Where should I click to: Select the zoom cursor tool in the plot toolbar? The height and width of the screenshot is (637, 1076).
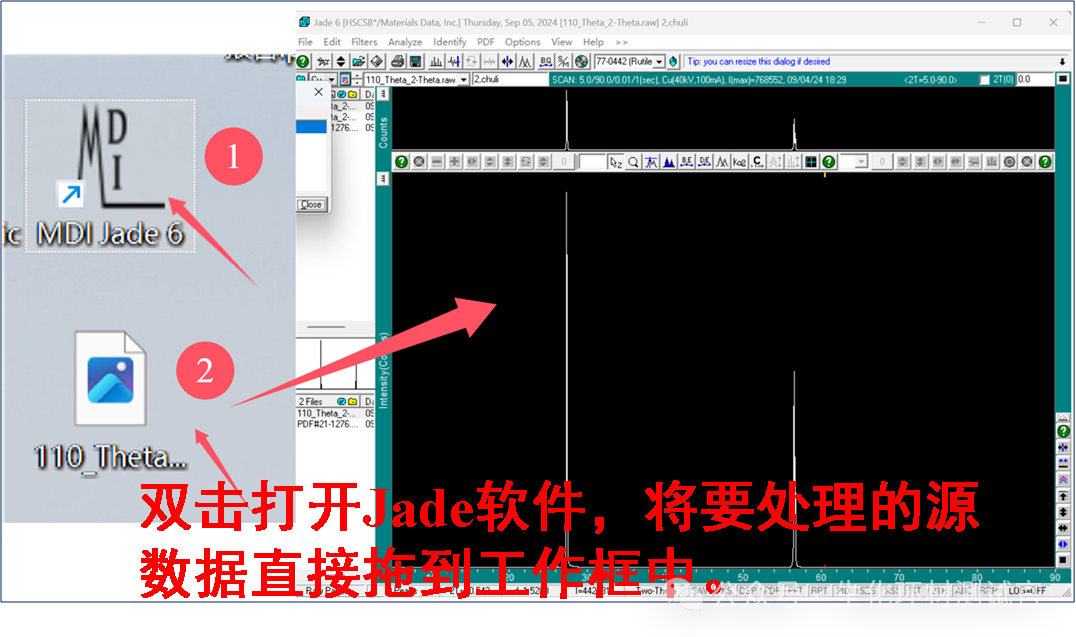pyautogui.click(x=616, y=162)
